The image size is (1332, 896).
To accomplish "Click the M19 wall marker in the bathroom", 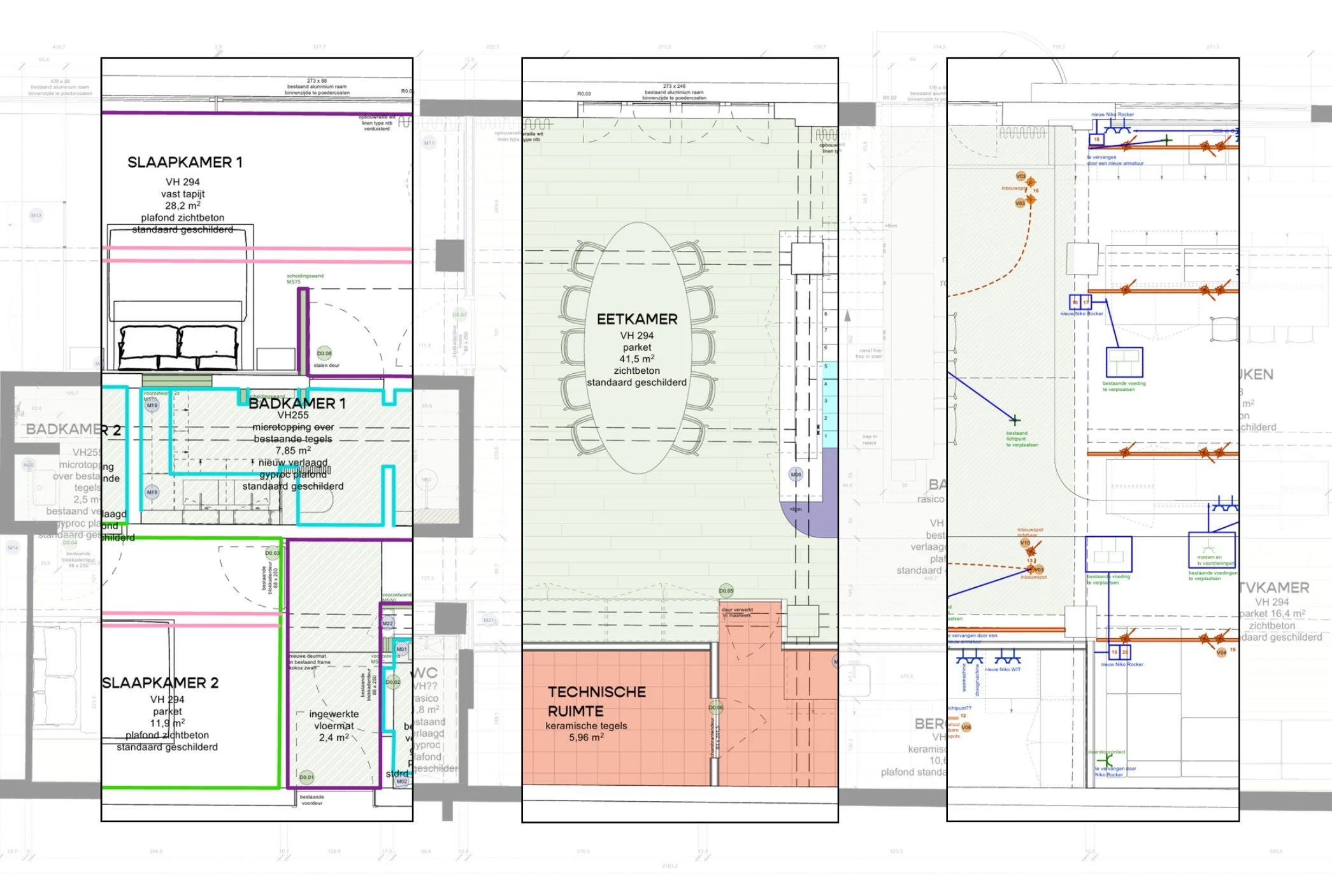I will (x=152, y=405).
